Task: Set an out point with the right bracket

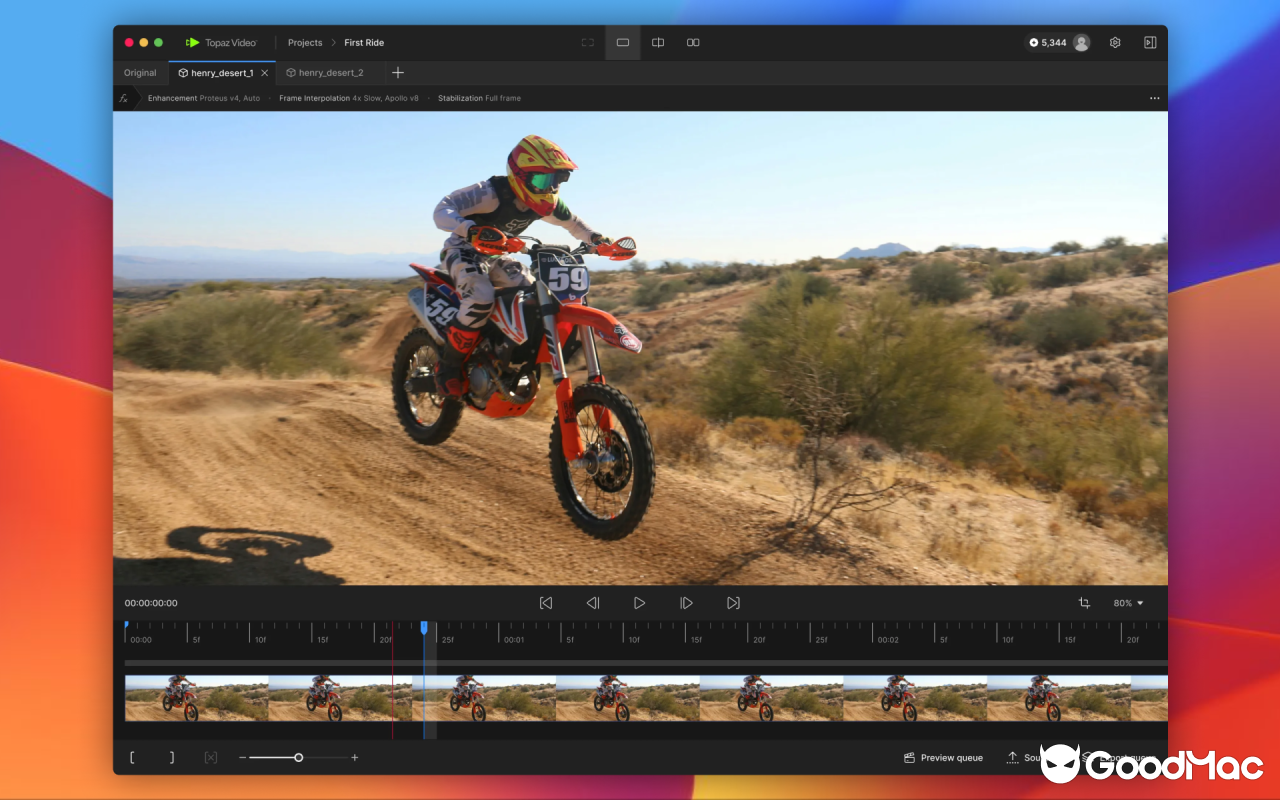Action: pyautogui.click(x=170, y=757)
